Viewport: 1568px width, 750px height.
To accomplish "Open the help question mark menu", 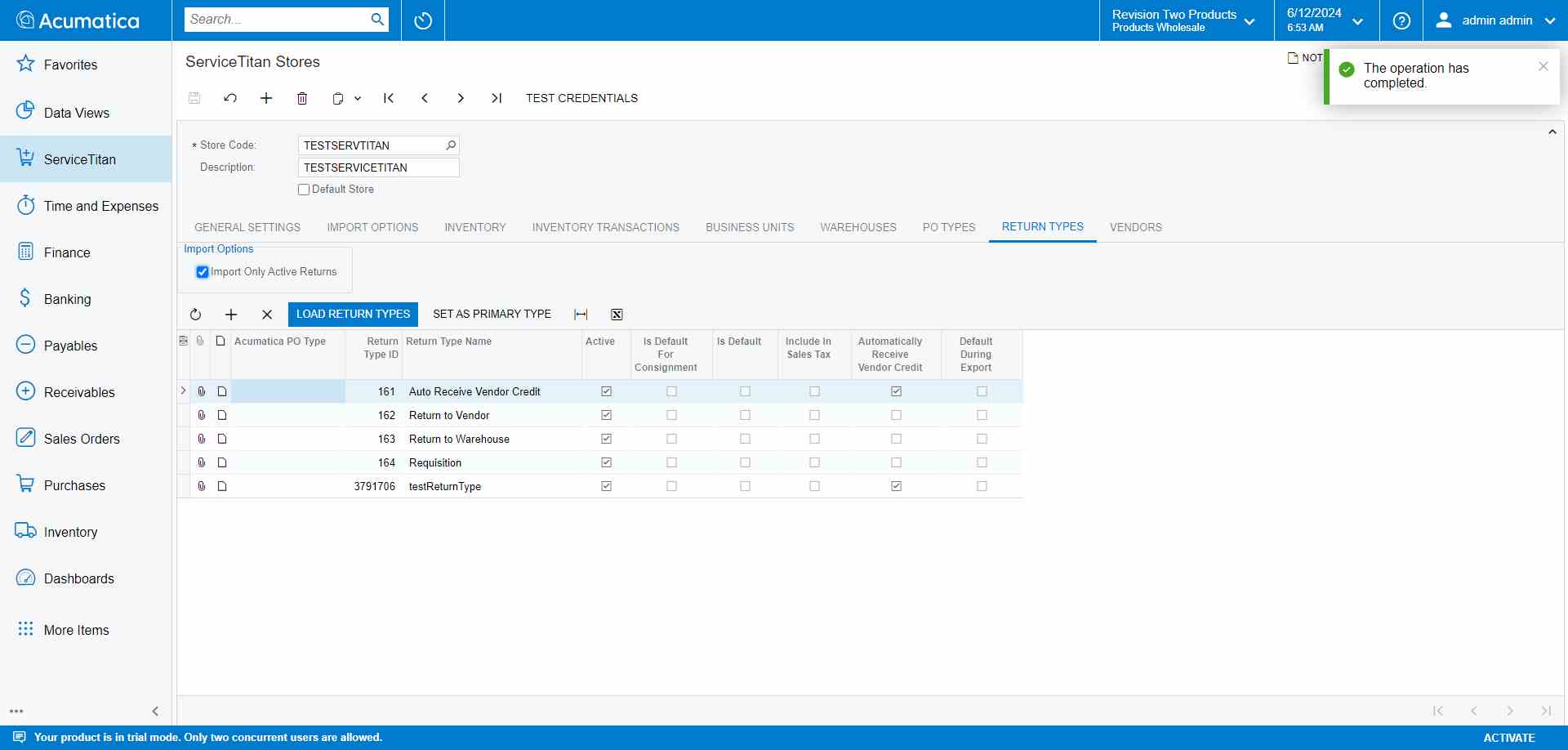I will [x=1401, y=20].
